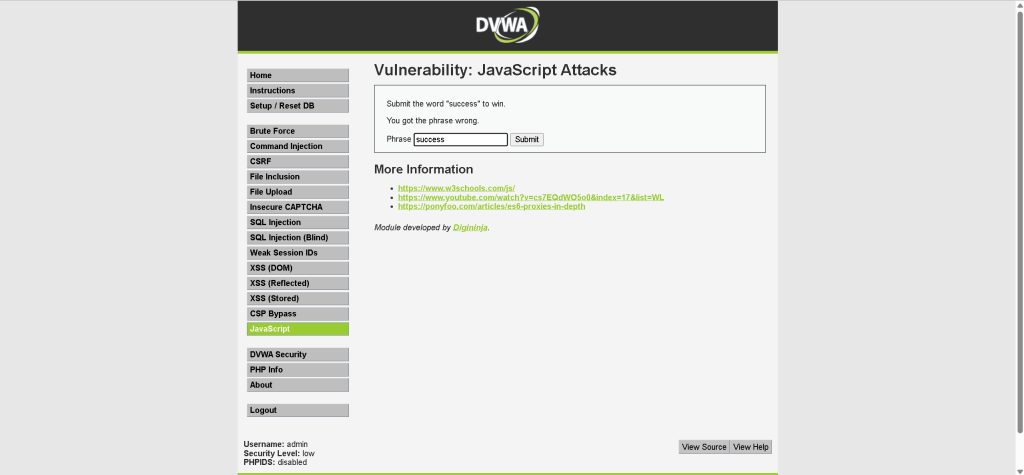Log out via Logout item
Image resolution: width=1024 pixels, height=475 pixels.
pyautogui.click(x=298, y=410)
